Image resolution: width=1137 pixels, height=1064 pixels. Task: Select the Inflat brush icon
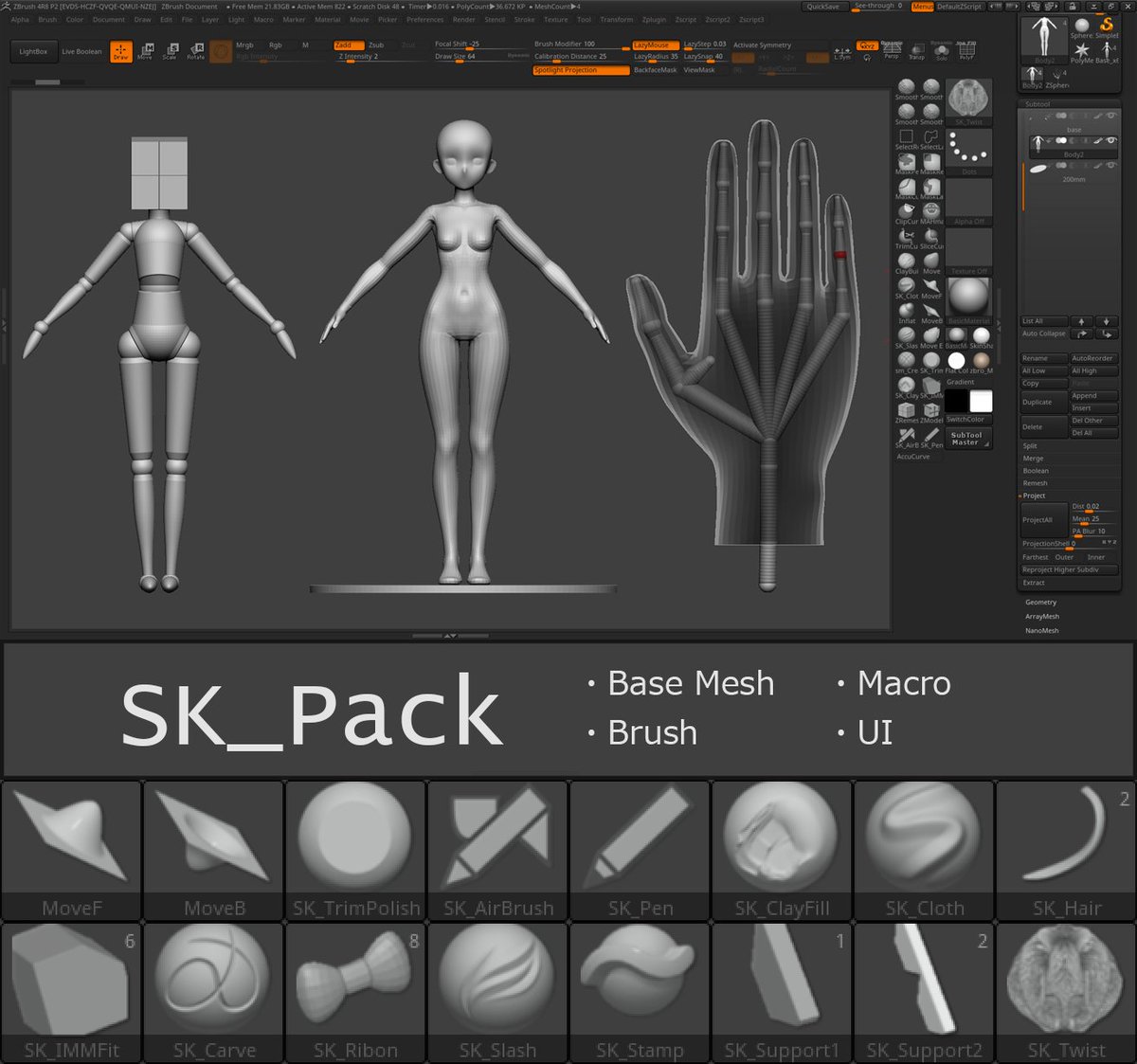click(907, 314)
